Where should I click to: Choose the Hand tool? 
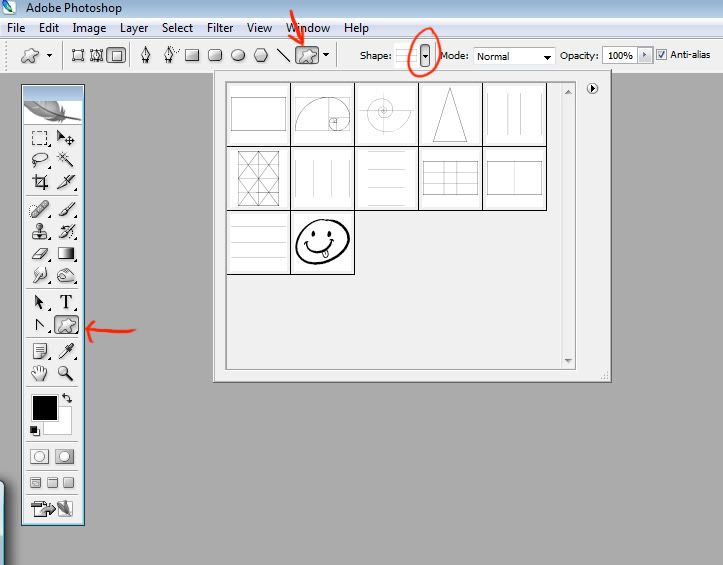40,373
